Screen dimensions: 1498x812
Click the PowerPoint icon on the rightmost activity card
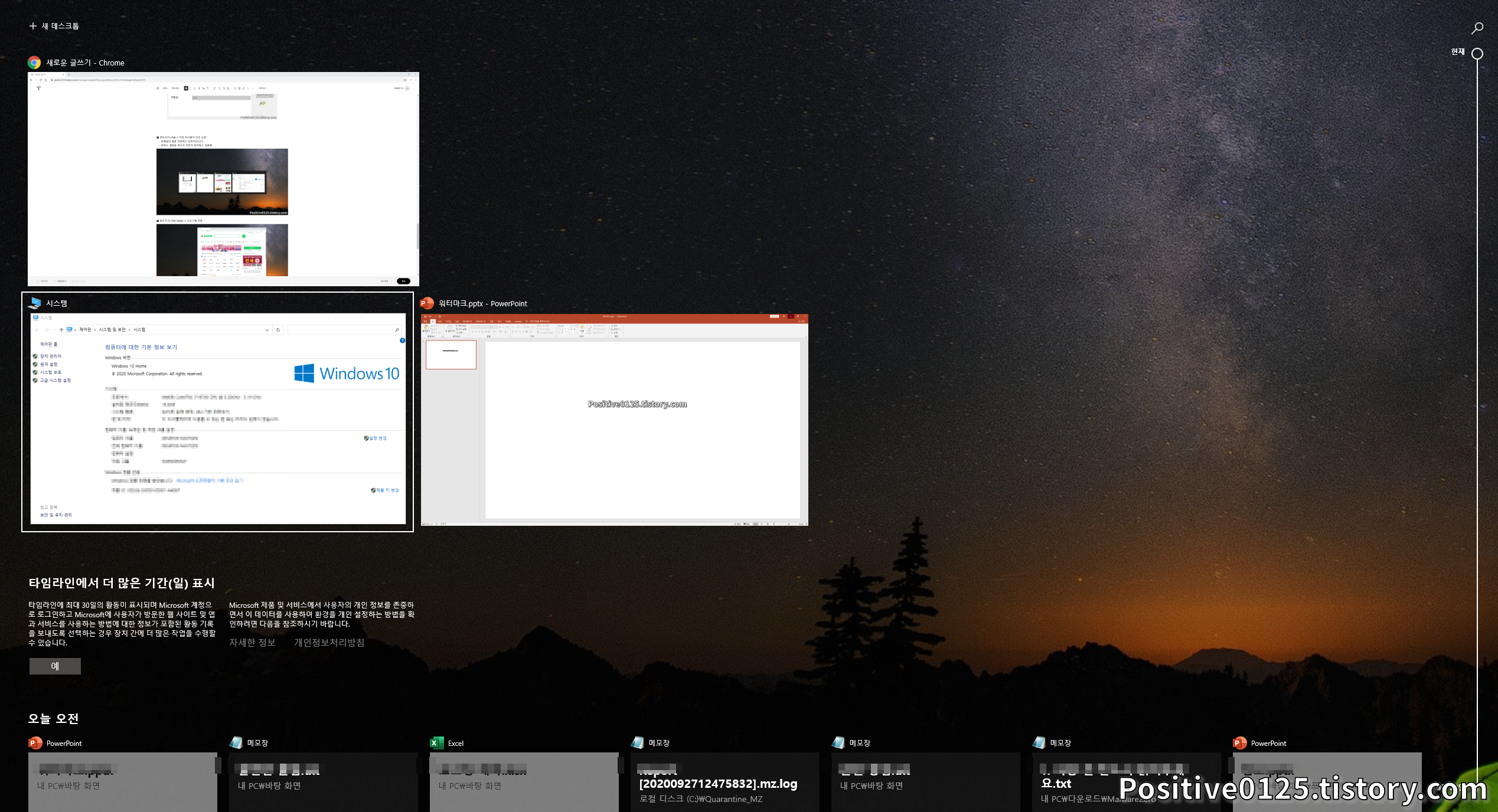[x=1240, y=743]
